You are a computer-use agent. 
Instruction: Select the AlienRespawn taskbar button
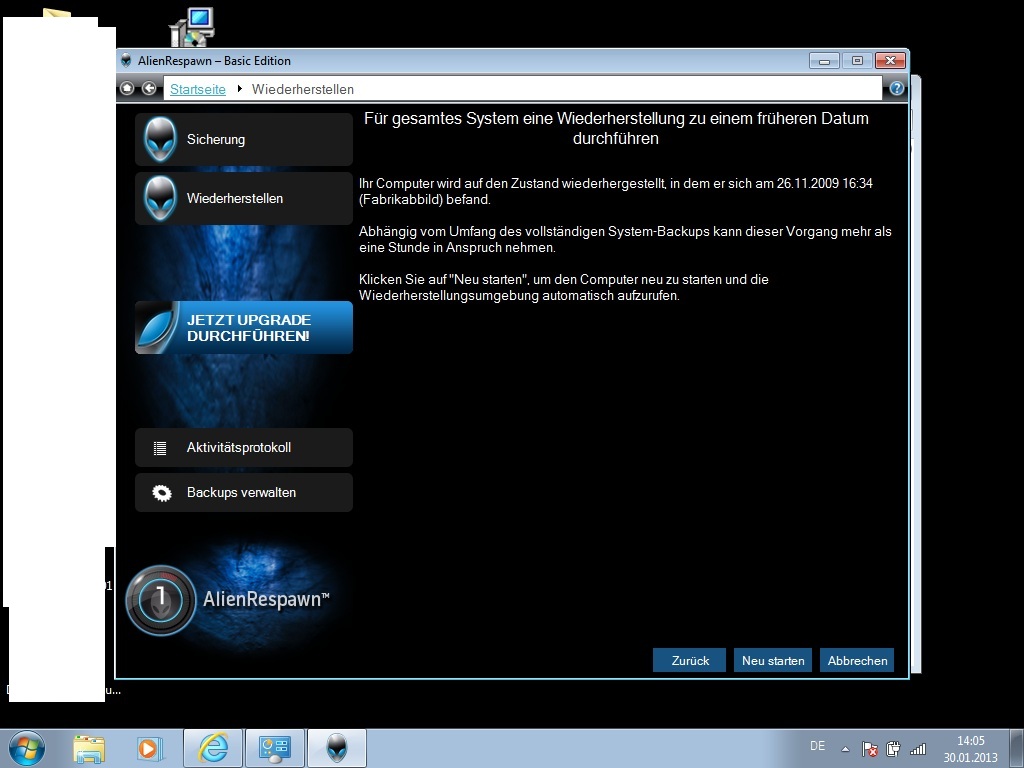click(x=337, y=748)
